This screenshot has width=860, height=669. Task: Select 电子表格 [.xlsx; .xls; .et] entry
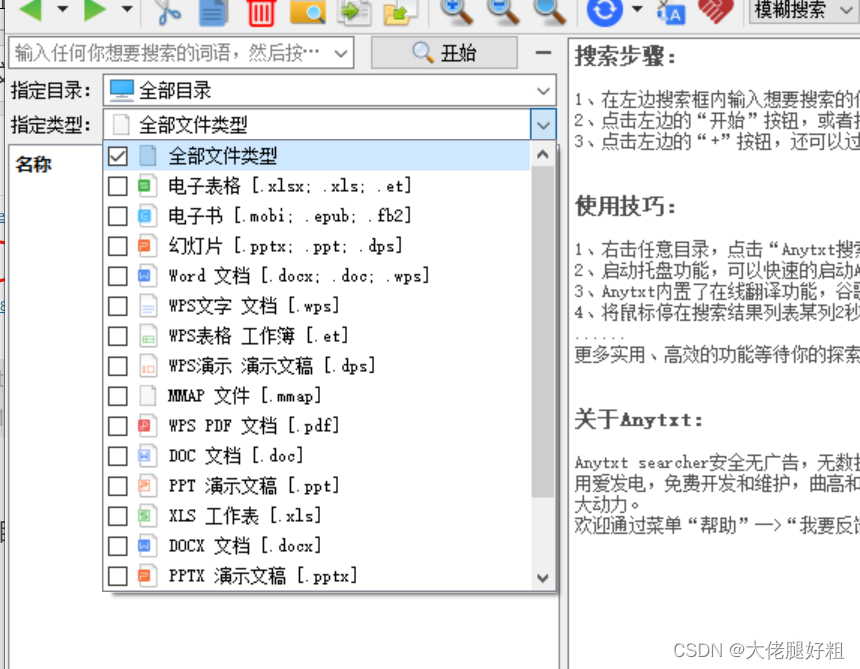[289, 186]
